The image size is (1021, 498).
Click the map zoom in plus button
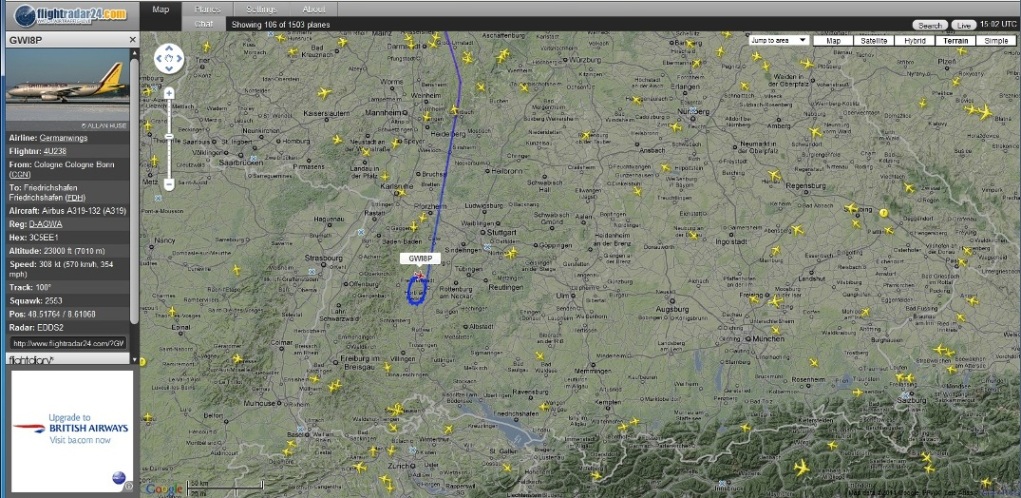169,93
